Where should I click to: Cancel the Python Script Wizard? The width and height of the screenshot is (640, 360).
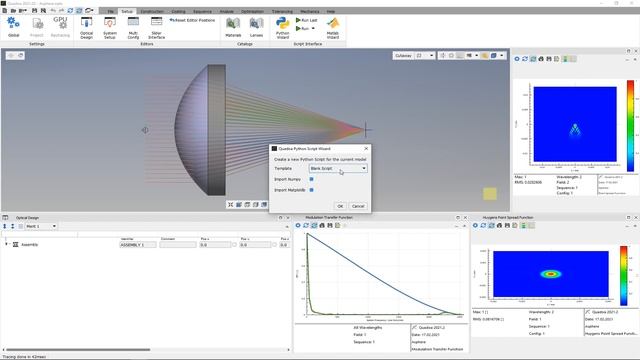coord(358,206)
